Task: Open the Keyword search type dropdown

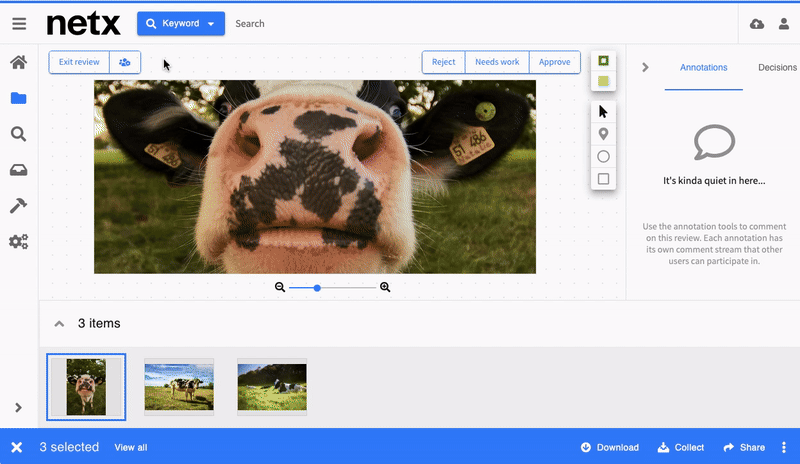Action: click(181, 24)
